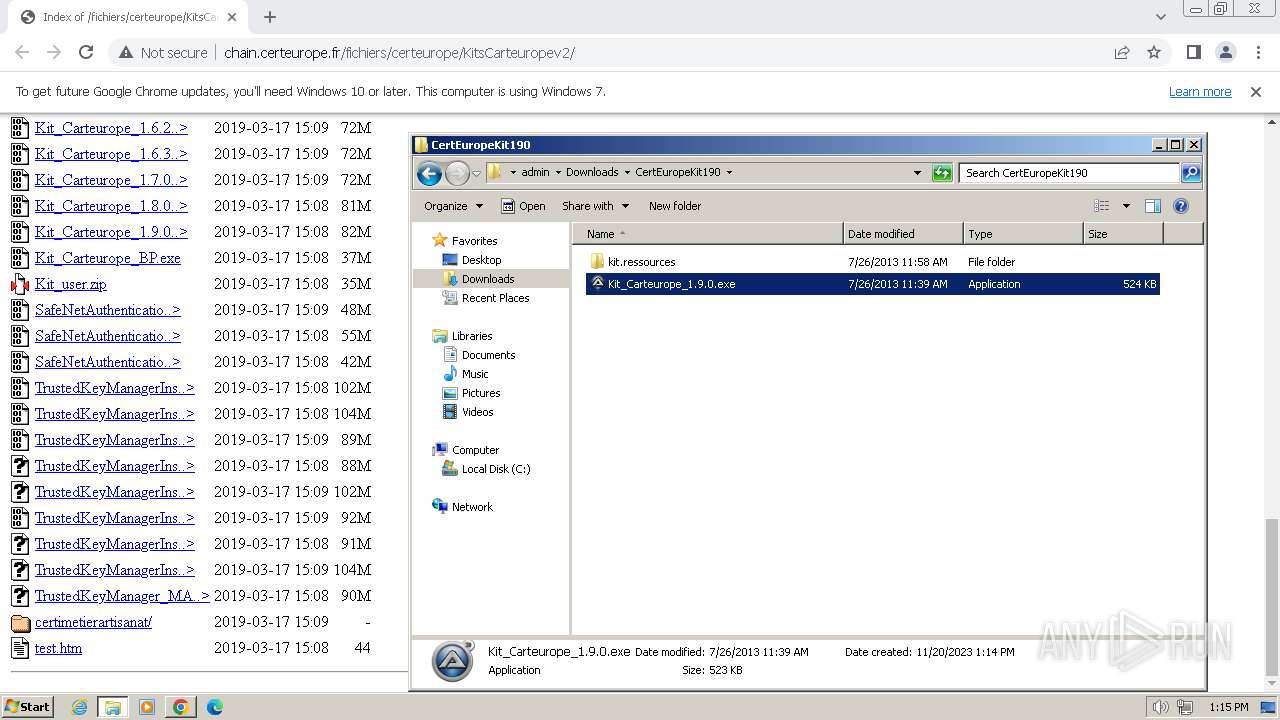Open Chrome profile avatar icon
The height and width of the screenshot is (720, 1280).
click(x=1226, y=52)
